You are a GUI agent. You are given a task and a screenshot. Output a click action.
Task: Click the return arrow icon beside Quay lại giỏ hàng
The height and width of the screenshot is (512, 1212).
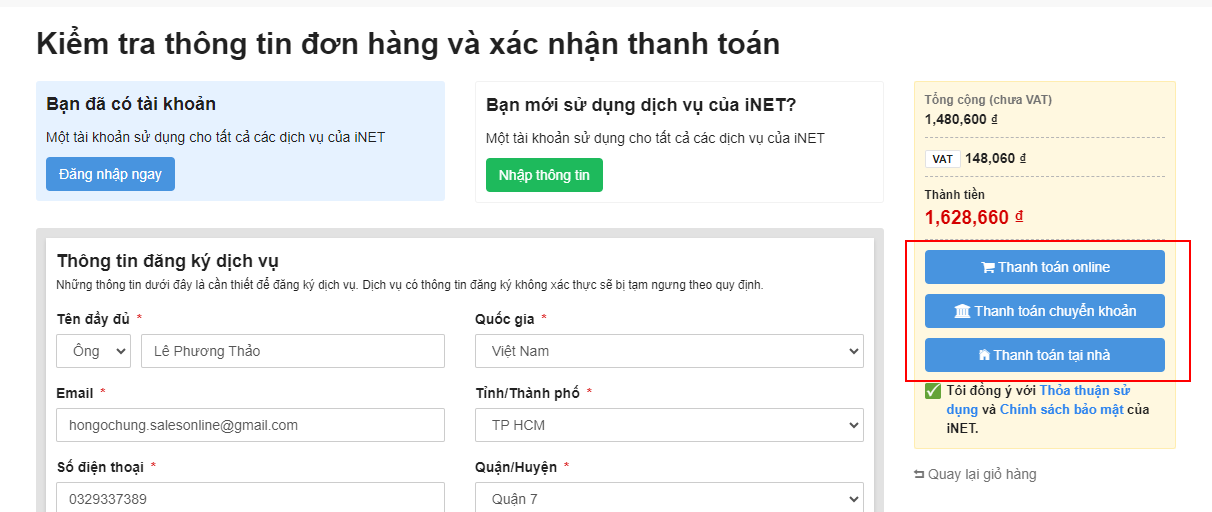919,474
